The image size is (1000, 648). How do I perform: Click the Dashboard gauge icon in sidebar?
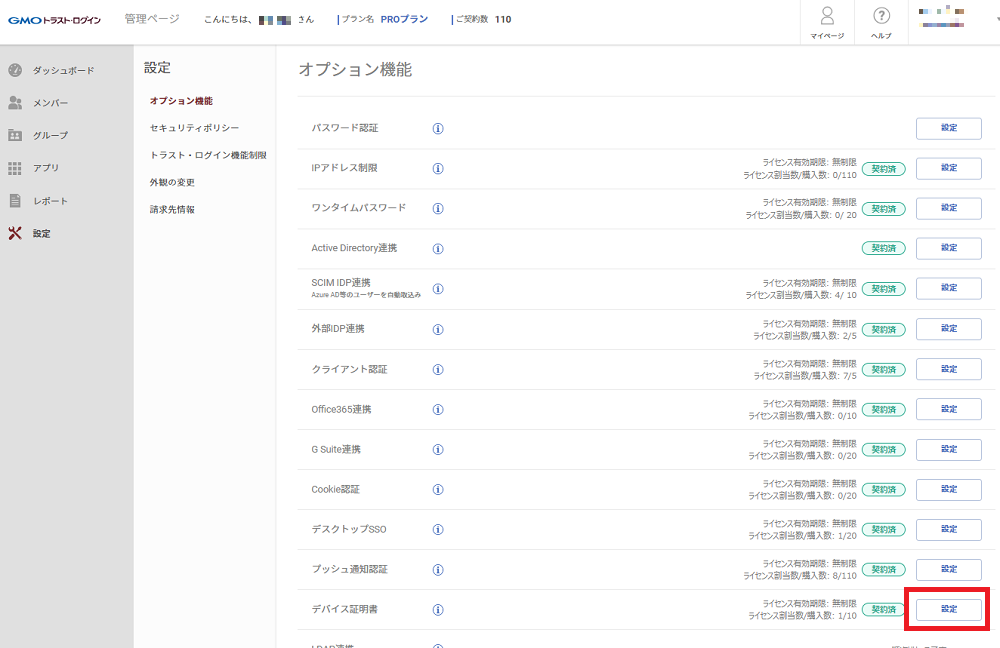pos(15,70)
